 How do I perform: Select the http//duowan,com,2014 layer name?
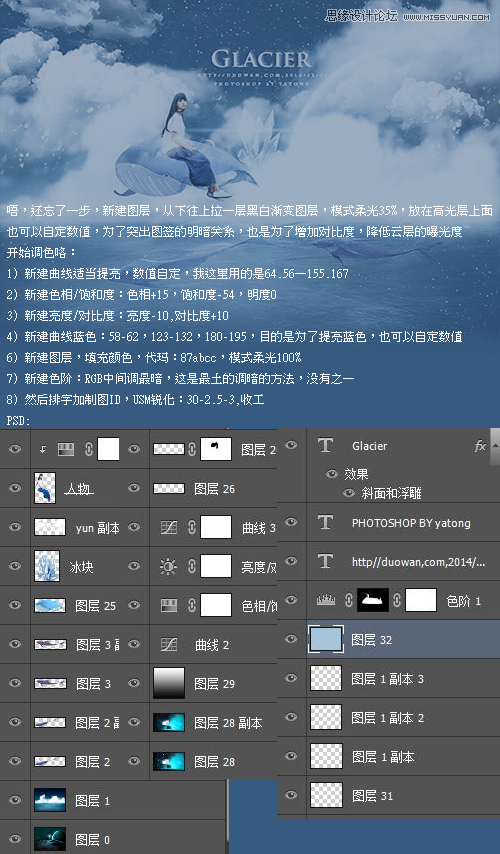(x=418, y=562)
